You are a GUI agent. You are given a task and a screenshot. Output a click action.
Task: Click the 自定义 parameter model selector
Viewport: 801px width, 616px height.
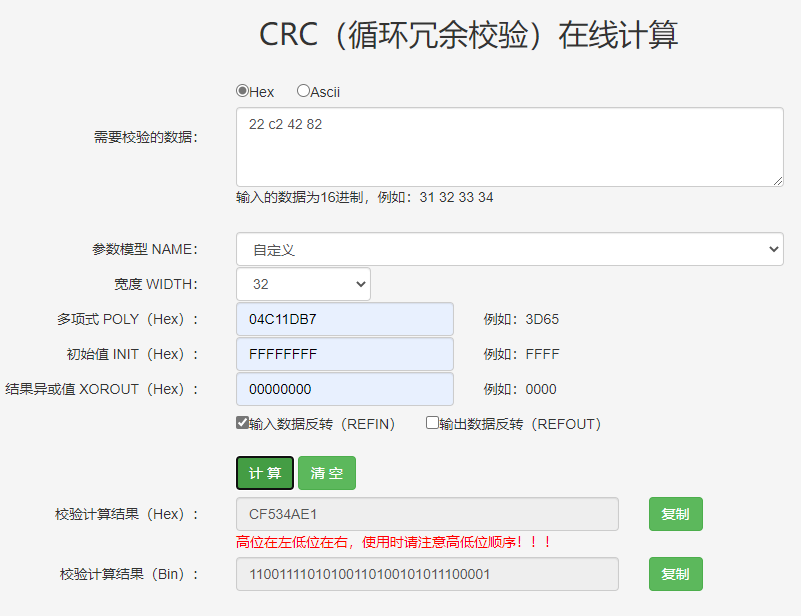click(x=509, y=248)
